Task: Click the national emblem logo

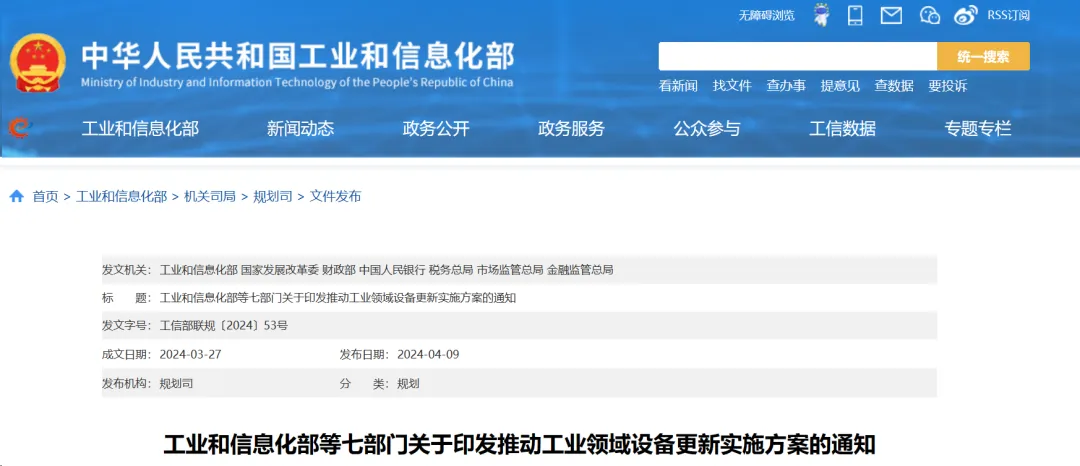Action: click(x=37, y=63)
